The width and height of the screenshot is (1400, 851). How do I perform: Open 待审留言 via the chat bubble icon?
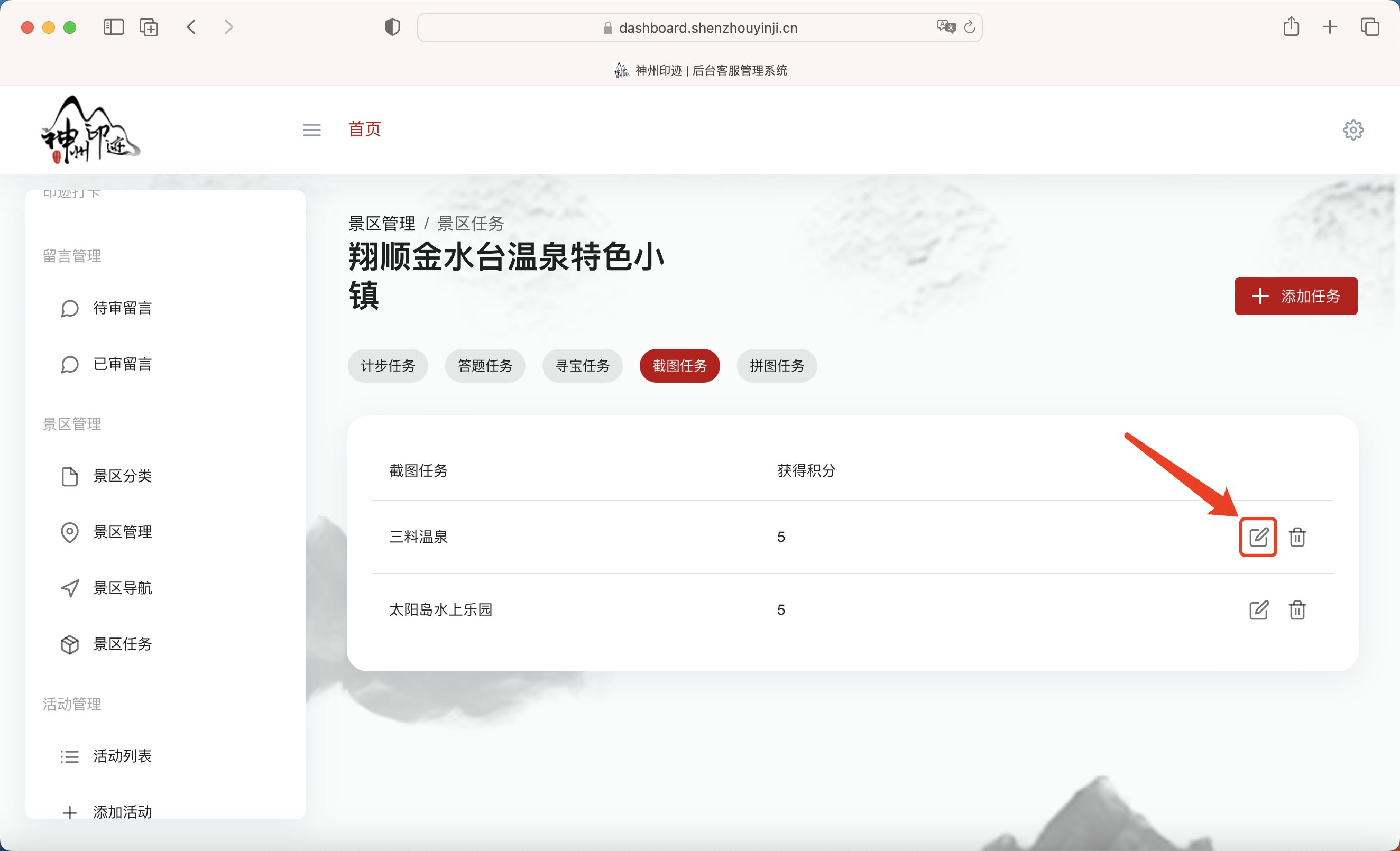click(122, 307)
